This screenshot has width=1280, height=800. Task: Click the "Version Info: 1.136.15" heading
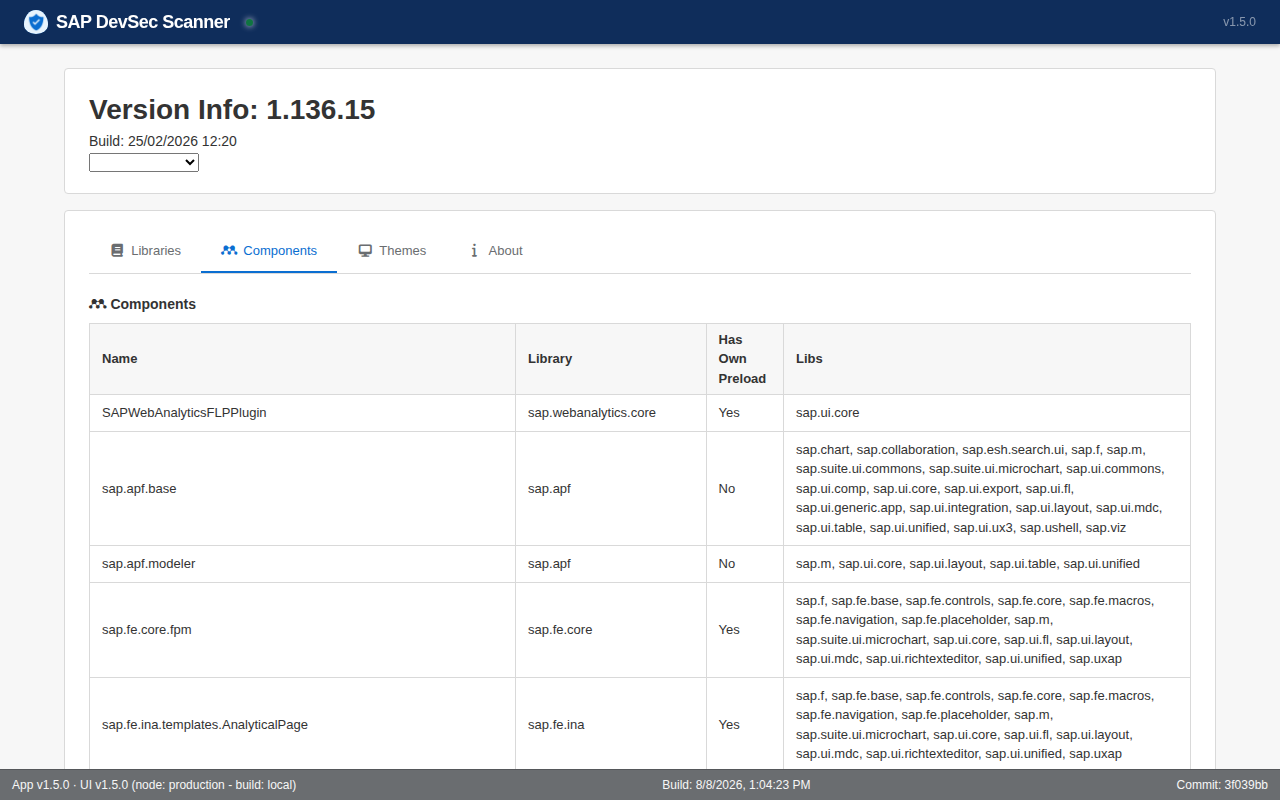pyautogui.click(x=232, y=109)
